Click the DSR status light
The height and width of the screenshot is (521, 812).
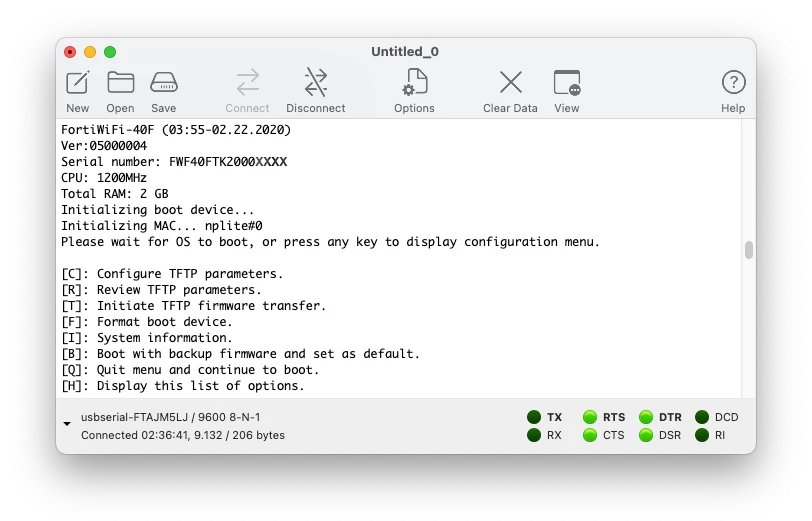pyautogui.click(x=646, y=436)
